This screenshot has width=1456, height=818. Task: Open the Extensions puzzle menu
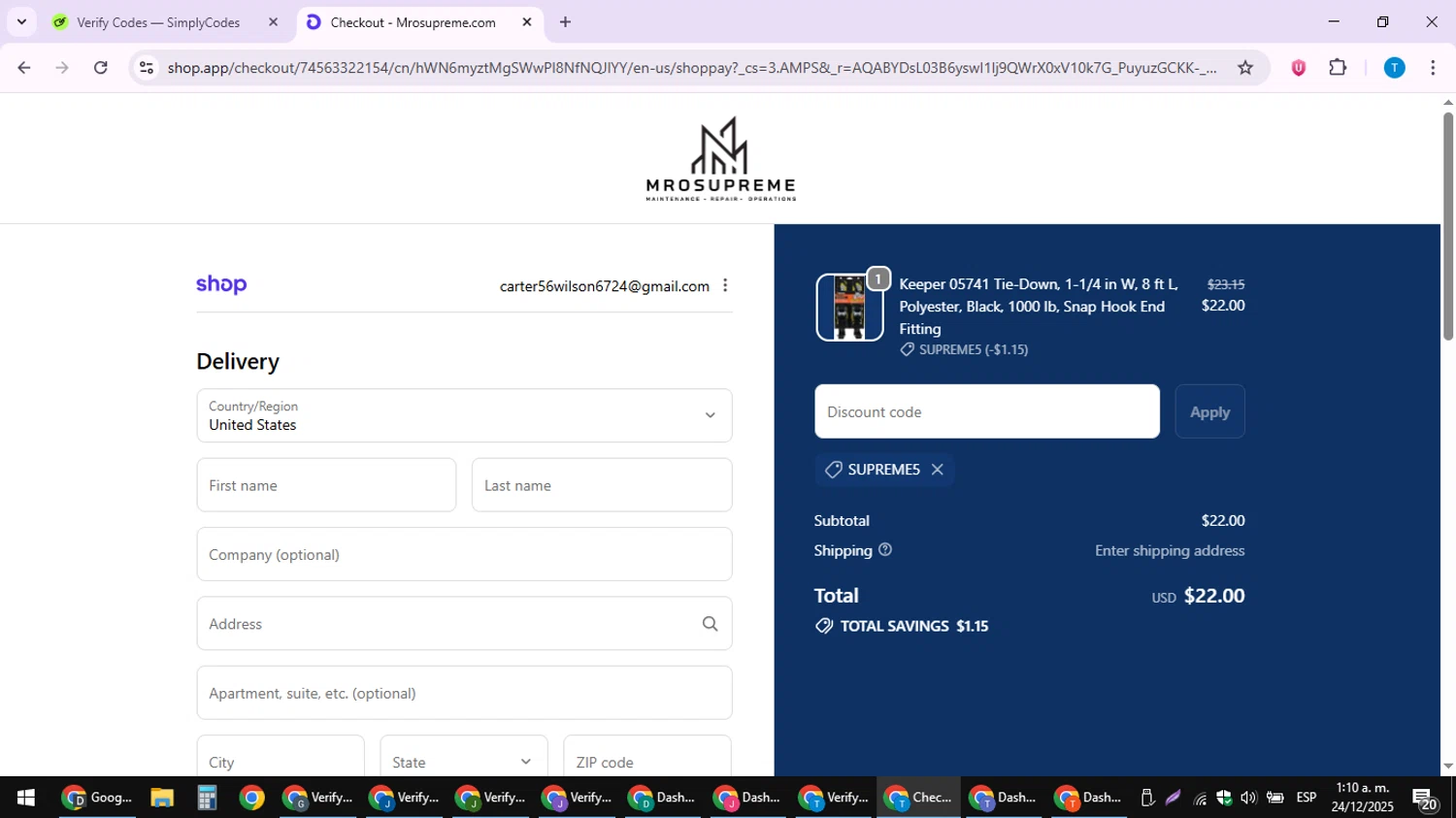(1338, 68)
